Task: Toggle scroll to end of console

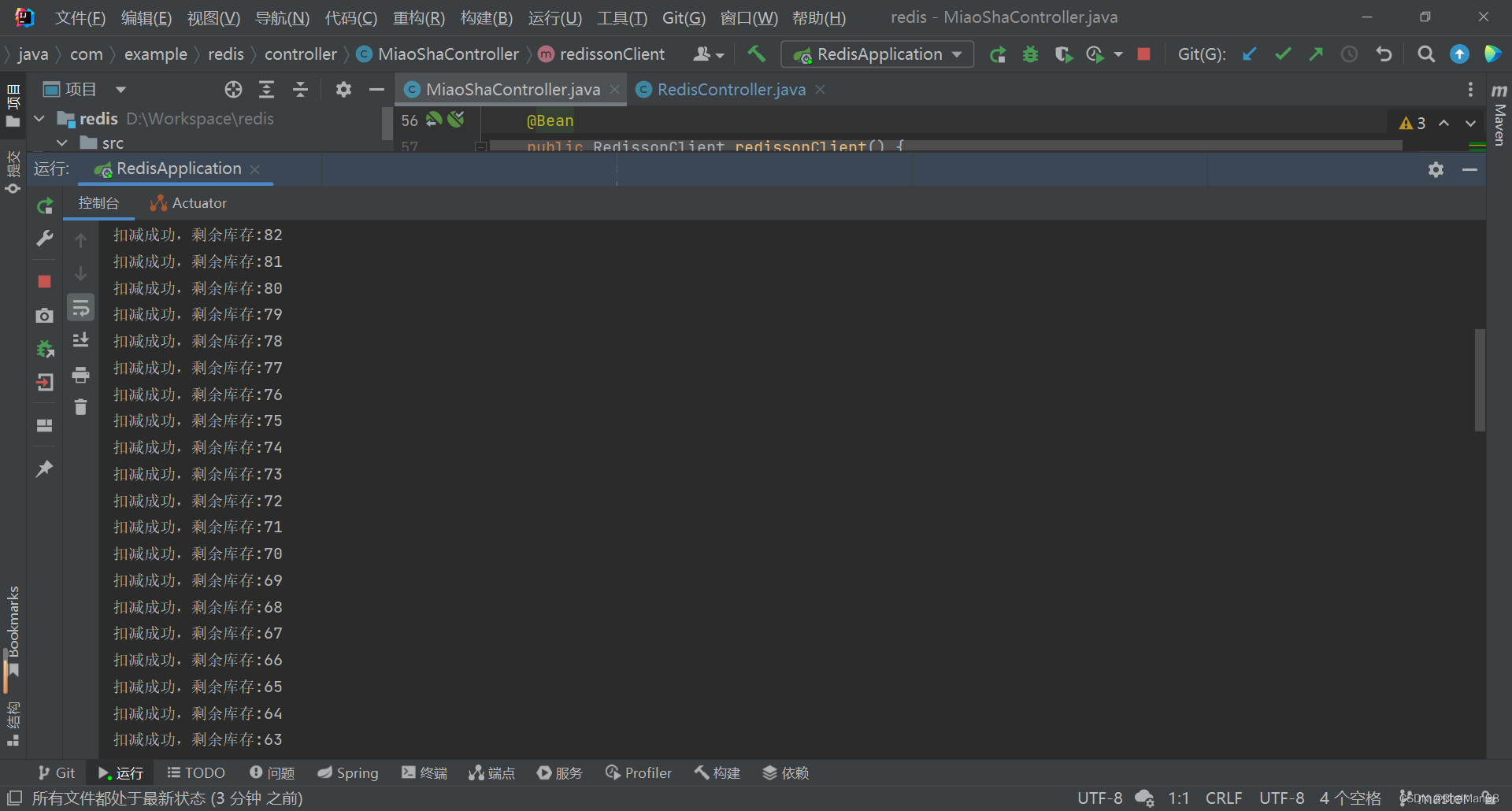Action: click(80, 341)
